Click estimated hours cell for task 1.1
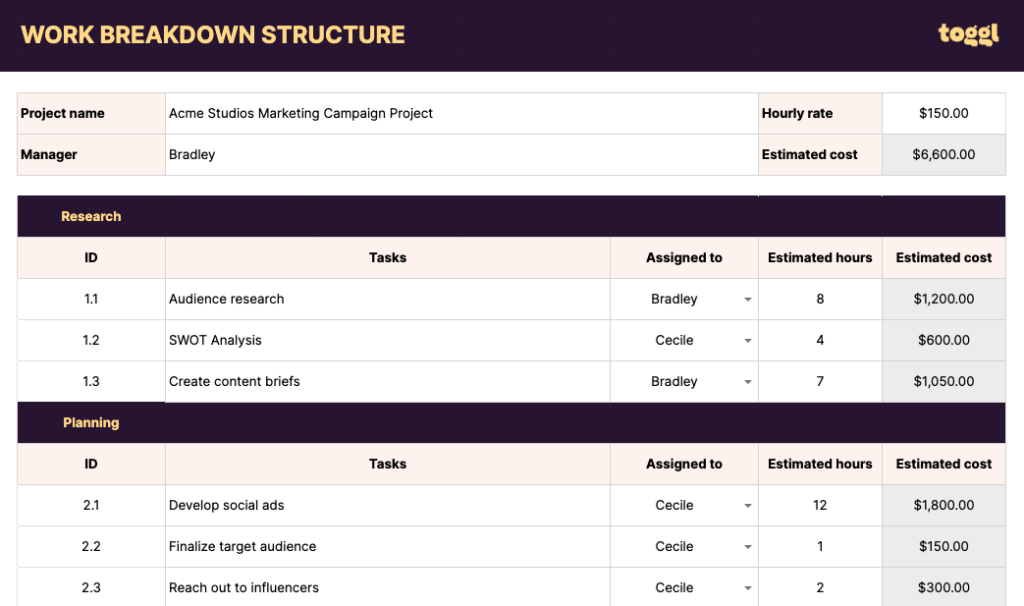 [x=820, y=299]
